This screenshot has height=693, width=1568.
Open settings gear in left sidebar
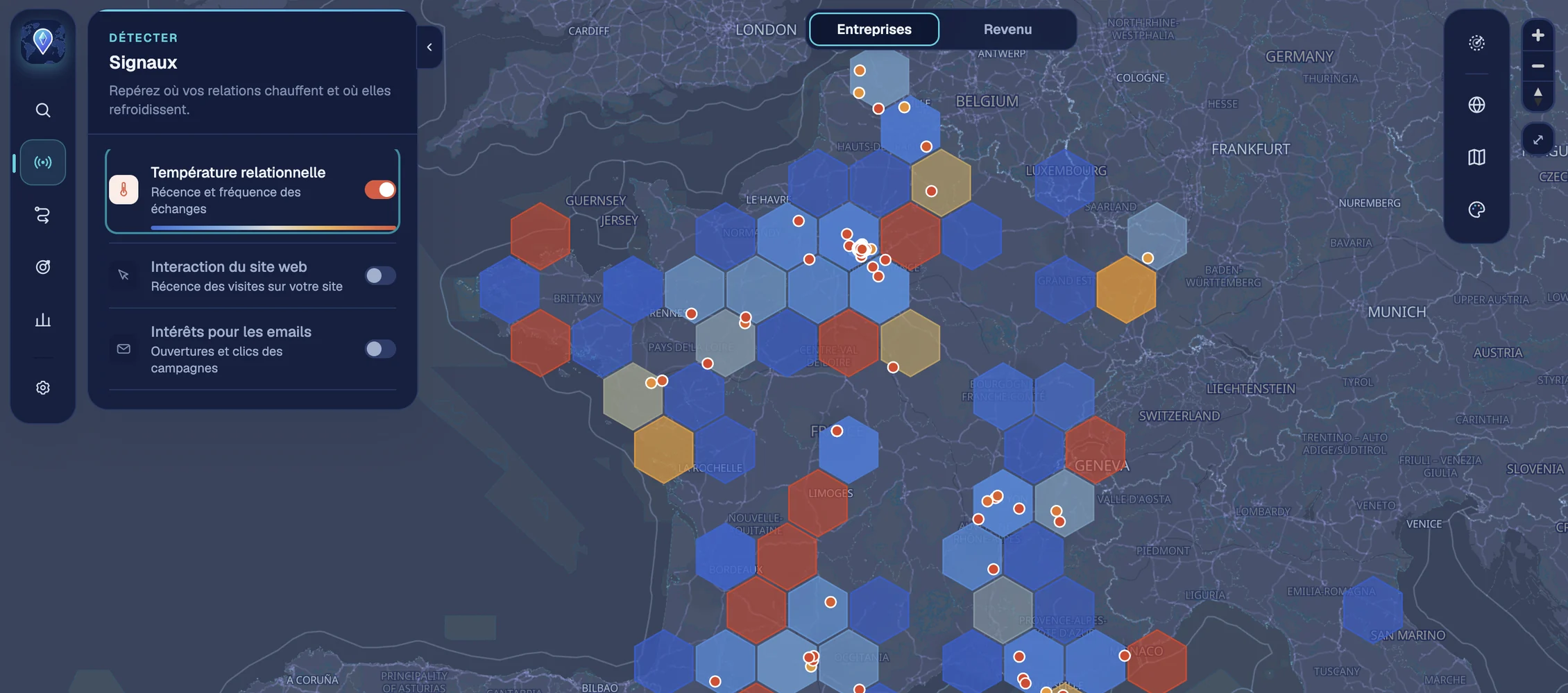[x=43, y=388]
